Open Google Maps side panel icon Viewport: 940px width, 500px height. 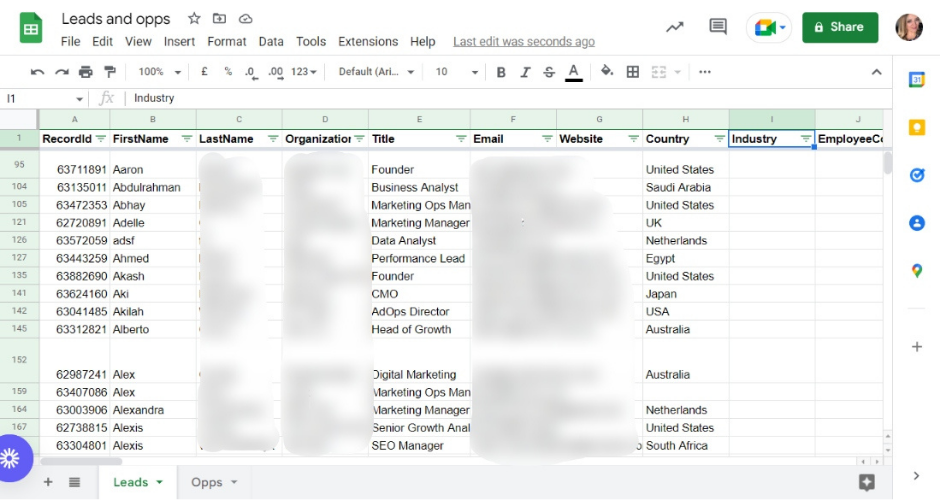(x=917, y=271)
